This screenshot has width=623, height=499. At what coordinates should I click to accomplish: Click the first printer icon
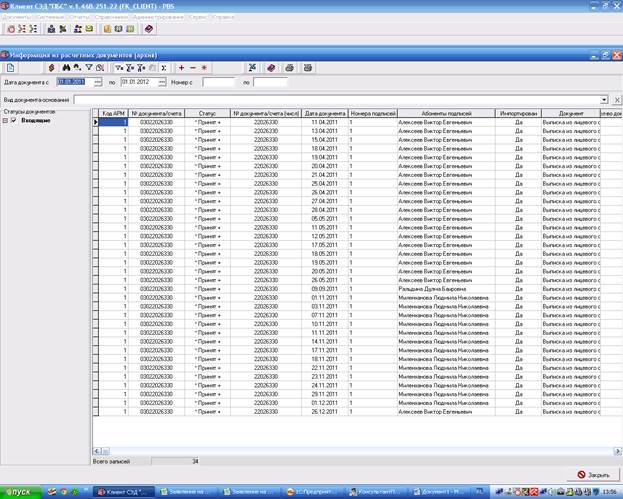coord(290,68)
